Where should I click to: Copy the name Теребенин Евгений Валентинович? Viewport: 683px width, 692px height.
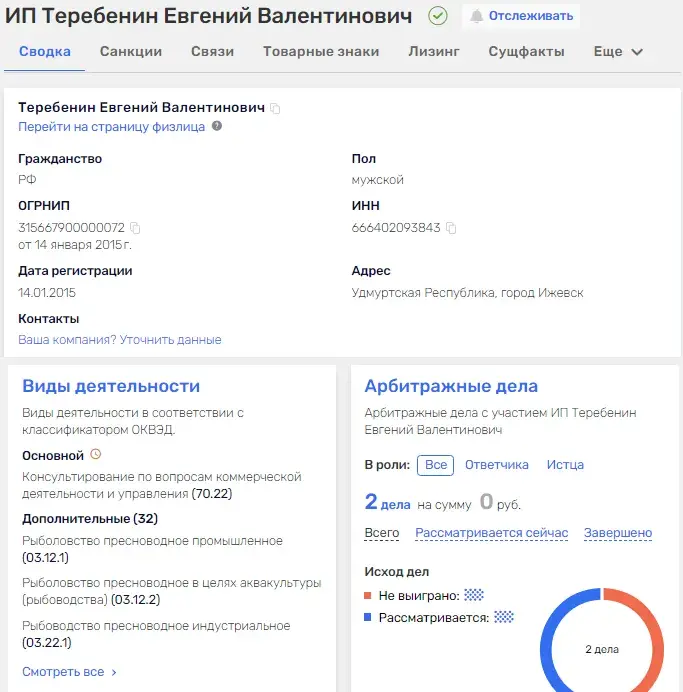pyautogui.click(x=275, y=108)
